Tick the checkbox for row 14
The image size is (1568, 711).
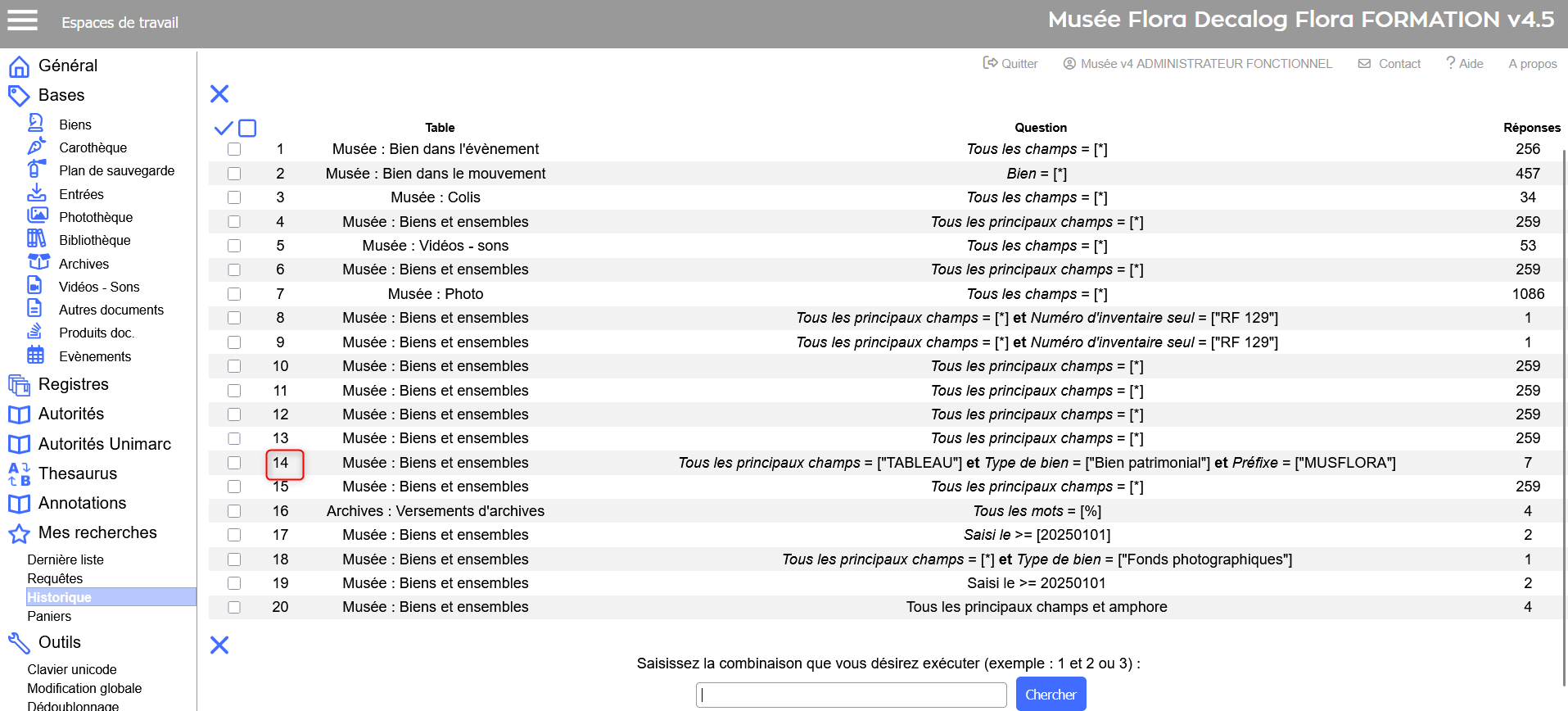tap(234, 463)
